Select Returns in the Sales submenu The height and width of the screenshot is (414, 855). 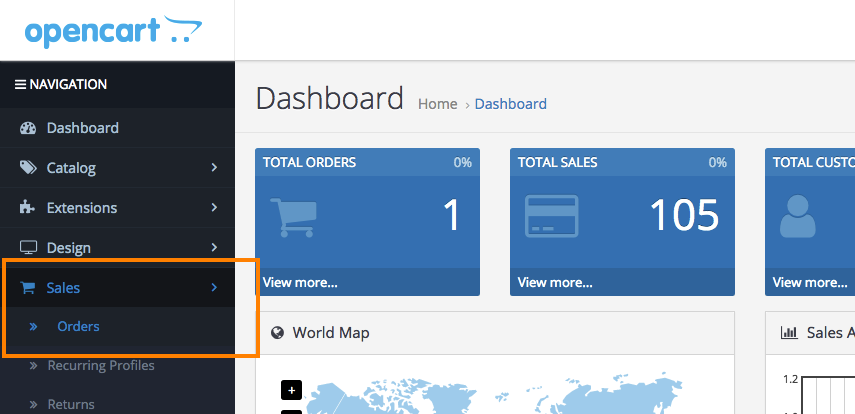click(x=71, y=404)
